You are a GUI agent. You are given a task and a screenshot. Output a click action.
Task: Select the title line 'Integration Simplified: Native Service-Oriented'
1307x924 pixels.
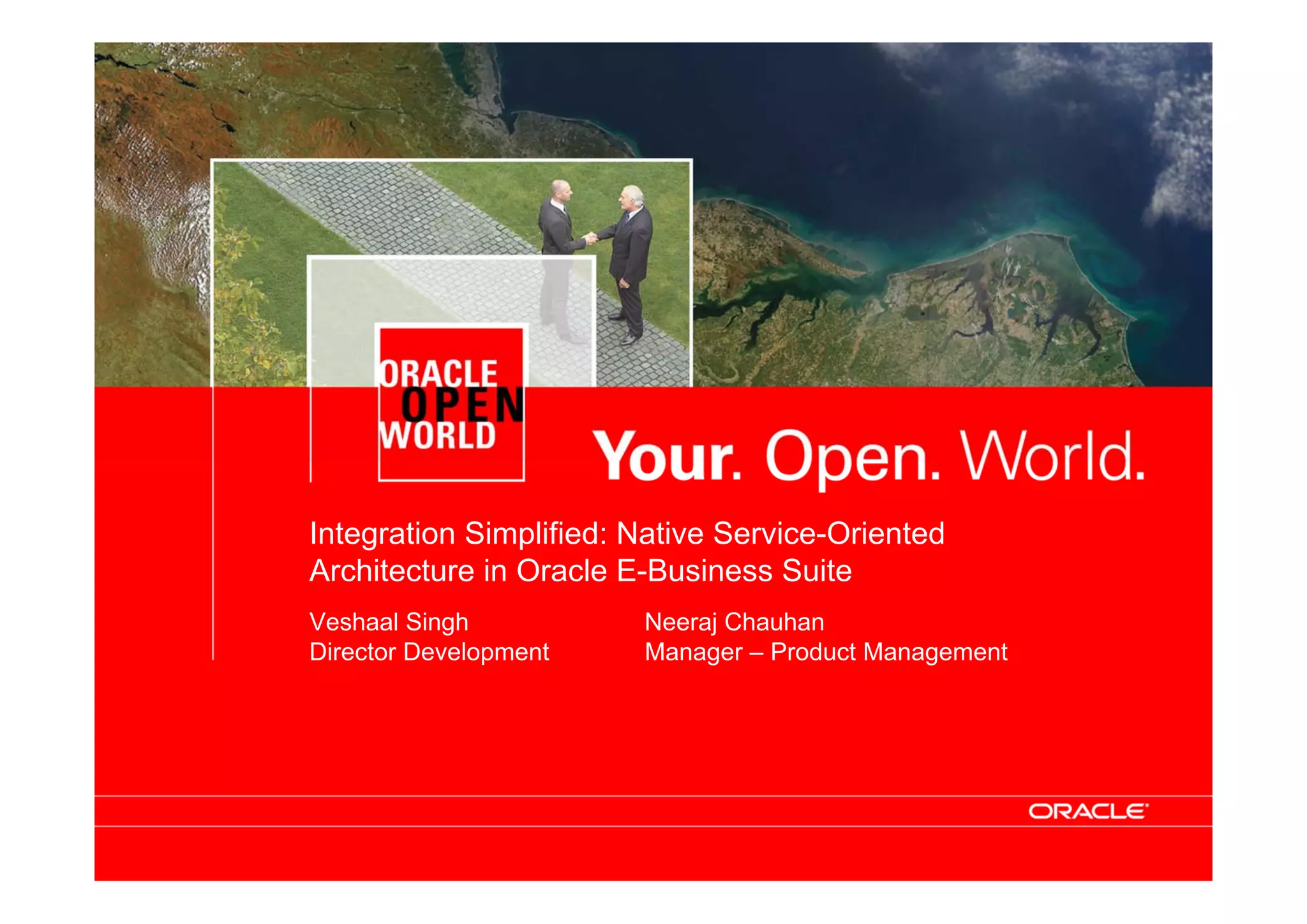click(x=627, y=533)
